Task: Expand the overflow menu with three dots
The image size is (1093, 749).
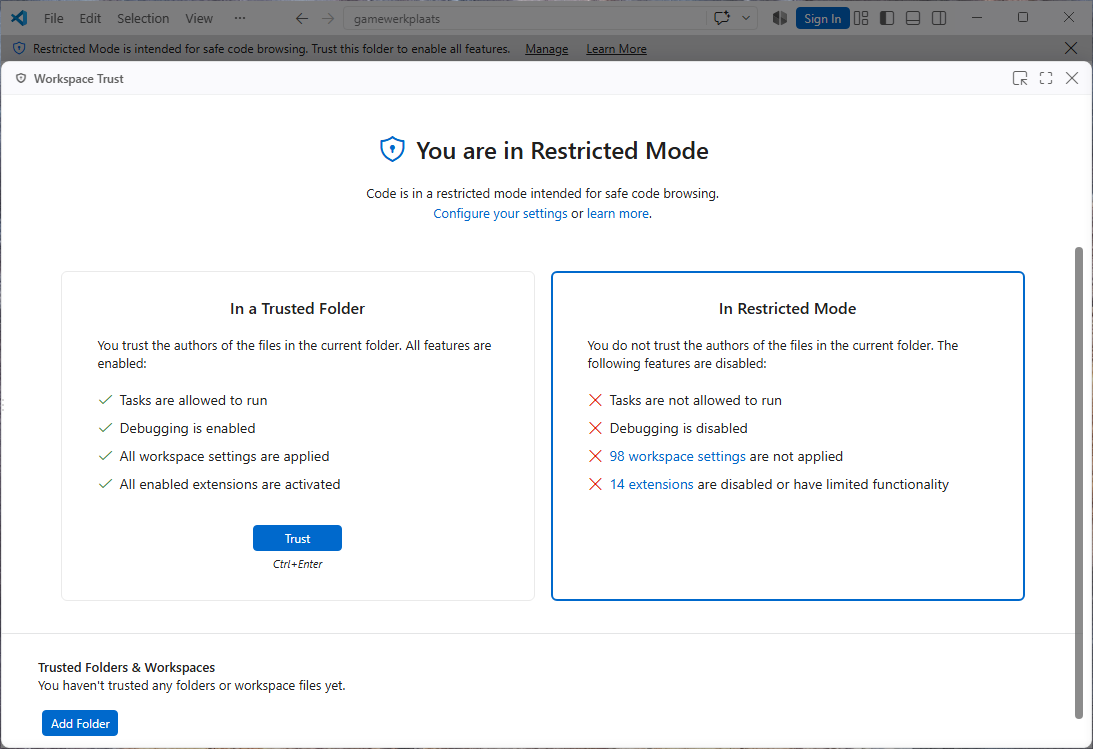Action: click(240, 18)
